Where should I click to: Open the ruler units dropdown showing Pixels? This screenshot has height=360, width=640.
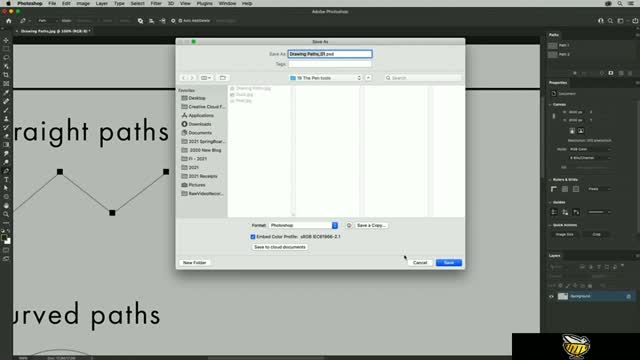[599, 189]
